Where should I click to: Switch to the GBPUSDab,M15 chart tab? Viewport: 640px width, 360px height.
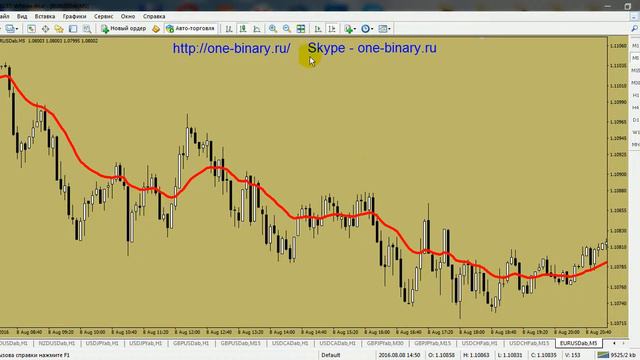[x=240, y=344]
